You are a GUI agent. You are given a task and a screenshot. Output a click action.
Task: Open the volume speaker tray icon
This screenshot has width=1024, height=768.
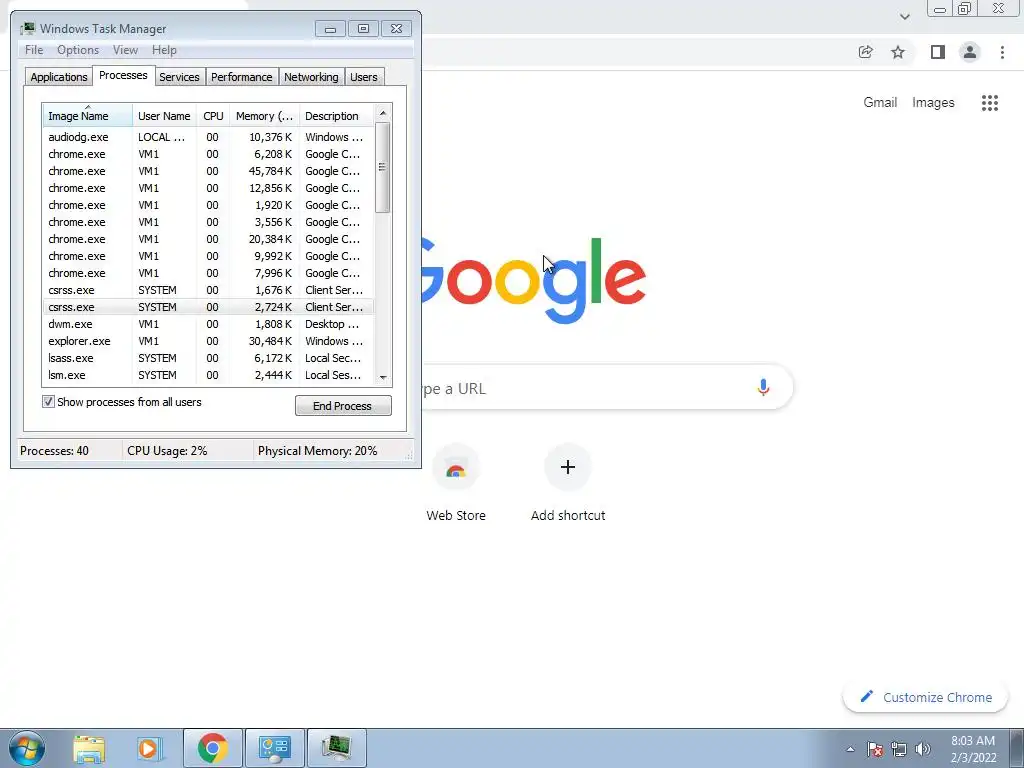[x=923, y=749]
